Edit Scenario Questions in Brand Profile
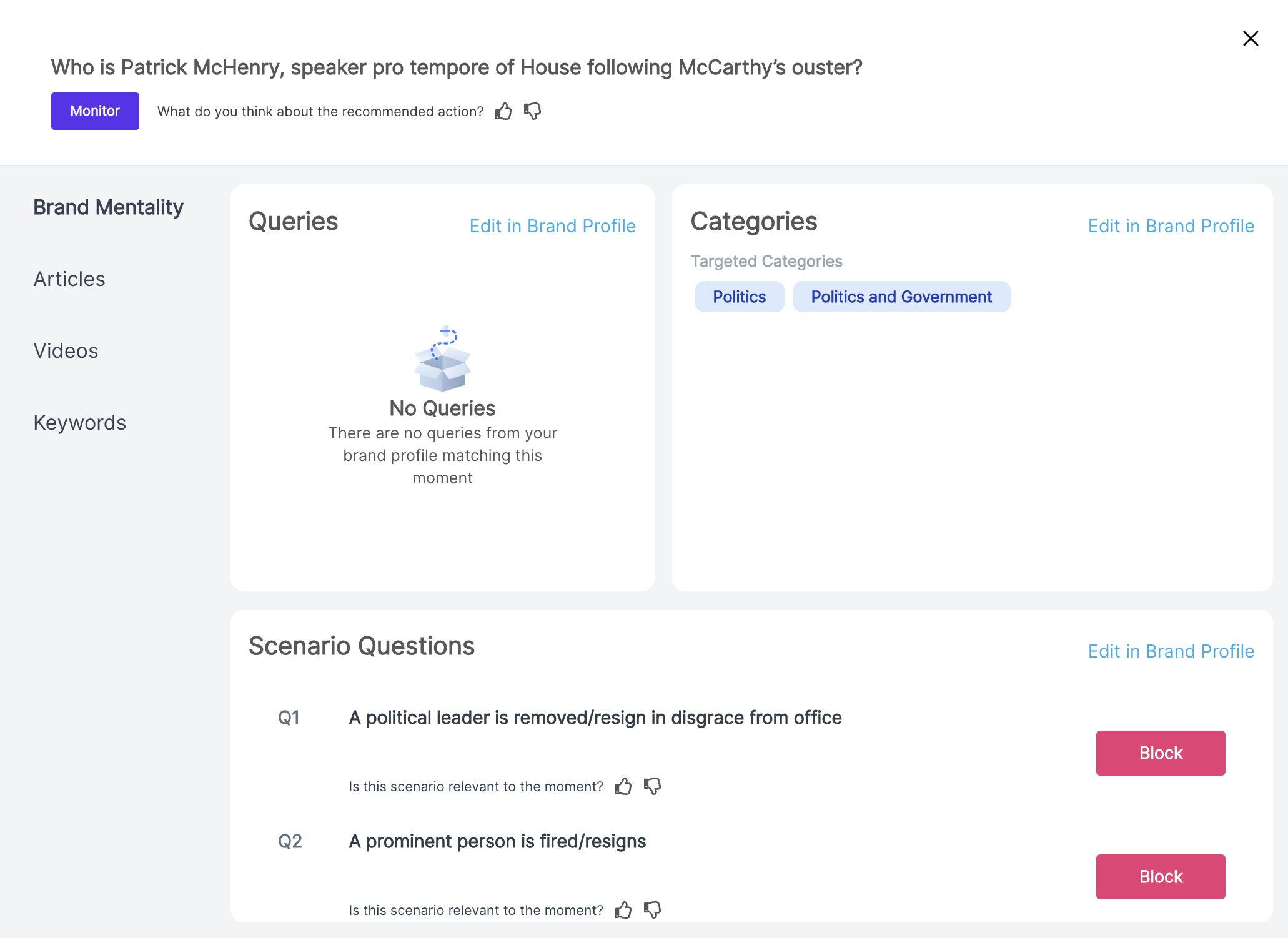This screenshot has width=1288, height=938. [1171, 651]
